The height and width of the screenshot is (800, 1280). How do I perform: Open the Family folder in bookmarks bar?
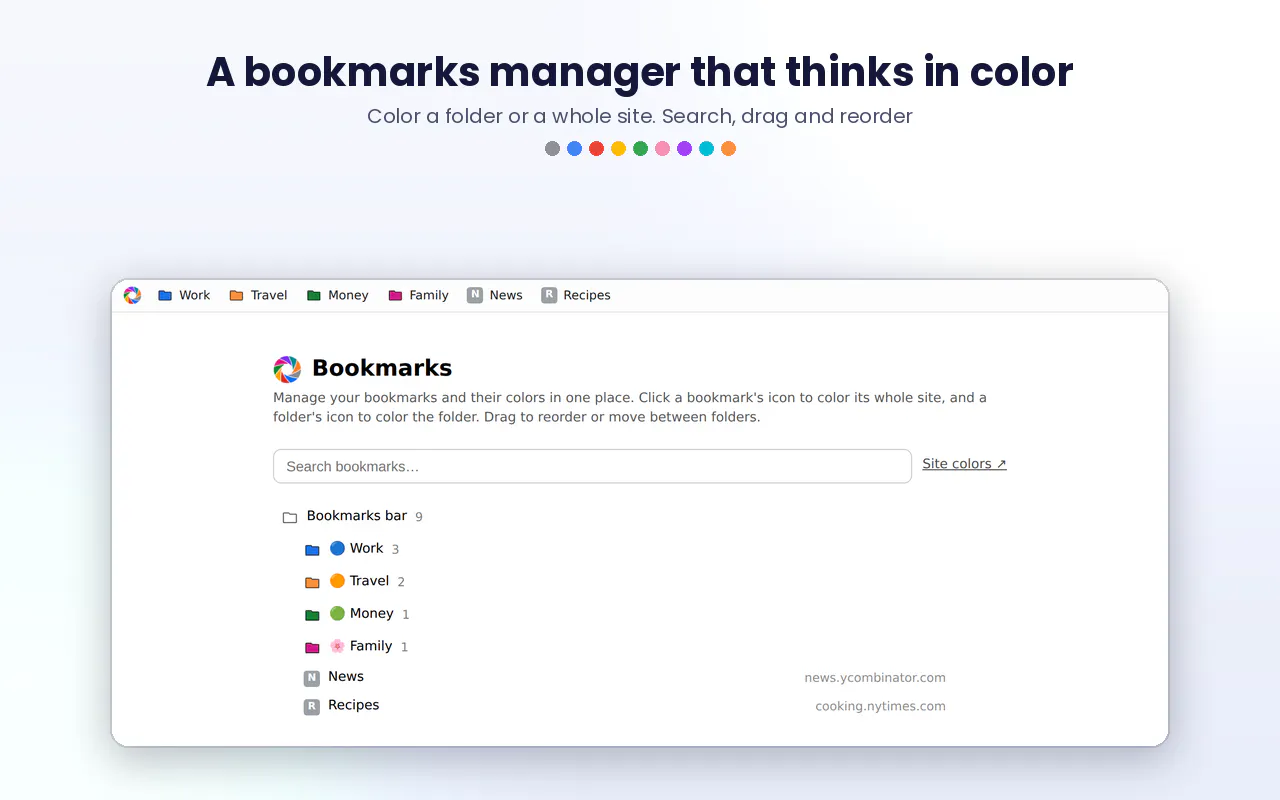click(x=419, y=295)
